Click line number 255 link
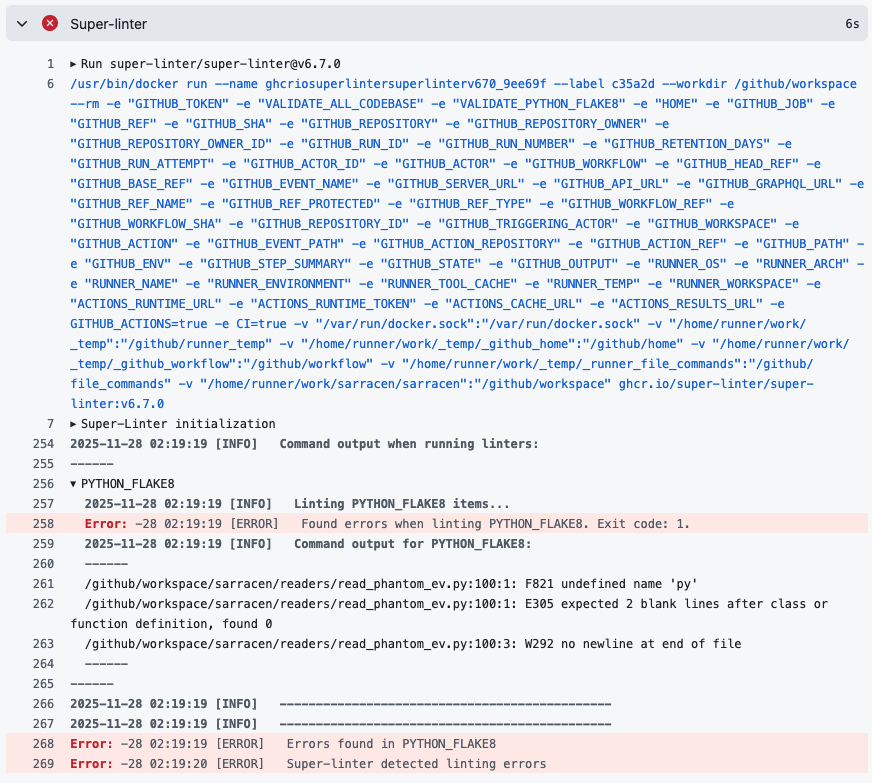872x783 pixels. 43,464
